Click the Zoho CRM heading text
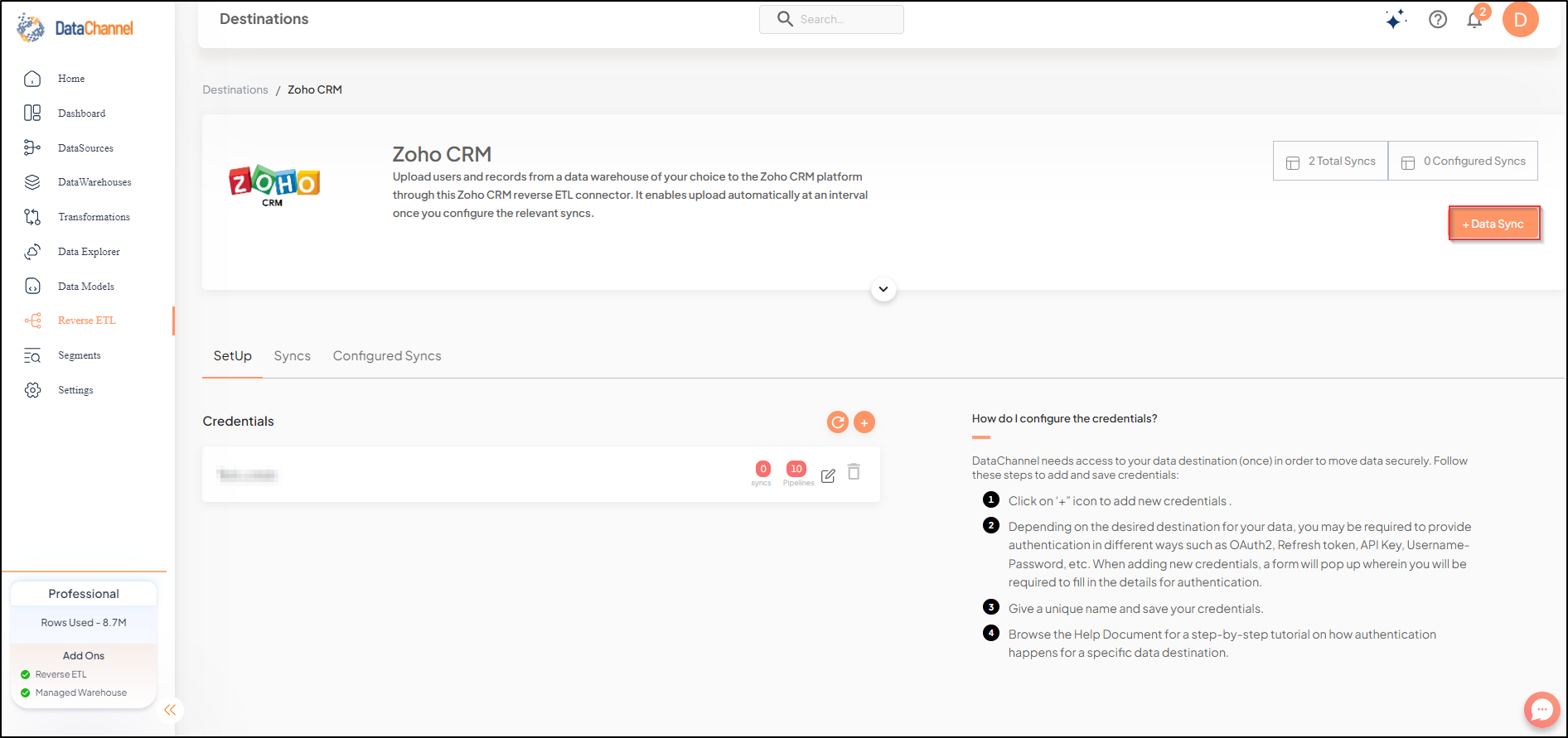 [x=442, y=154]
